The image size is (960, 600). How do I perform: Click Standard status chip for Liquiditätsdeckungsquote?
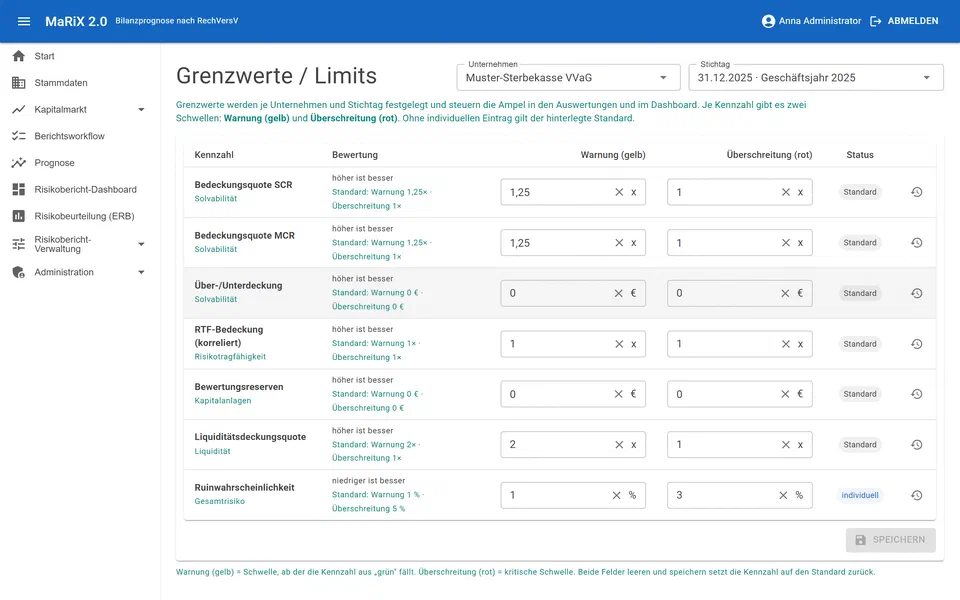pos(860,445)
